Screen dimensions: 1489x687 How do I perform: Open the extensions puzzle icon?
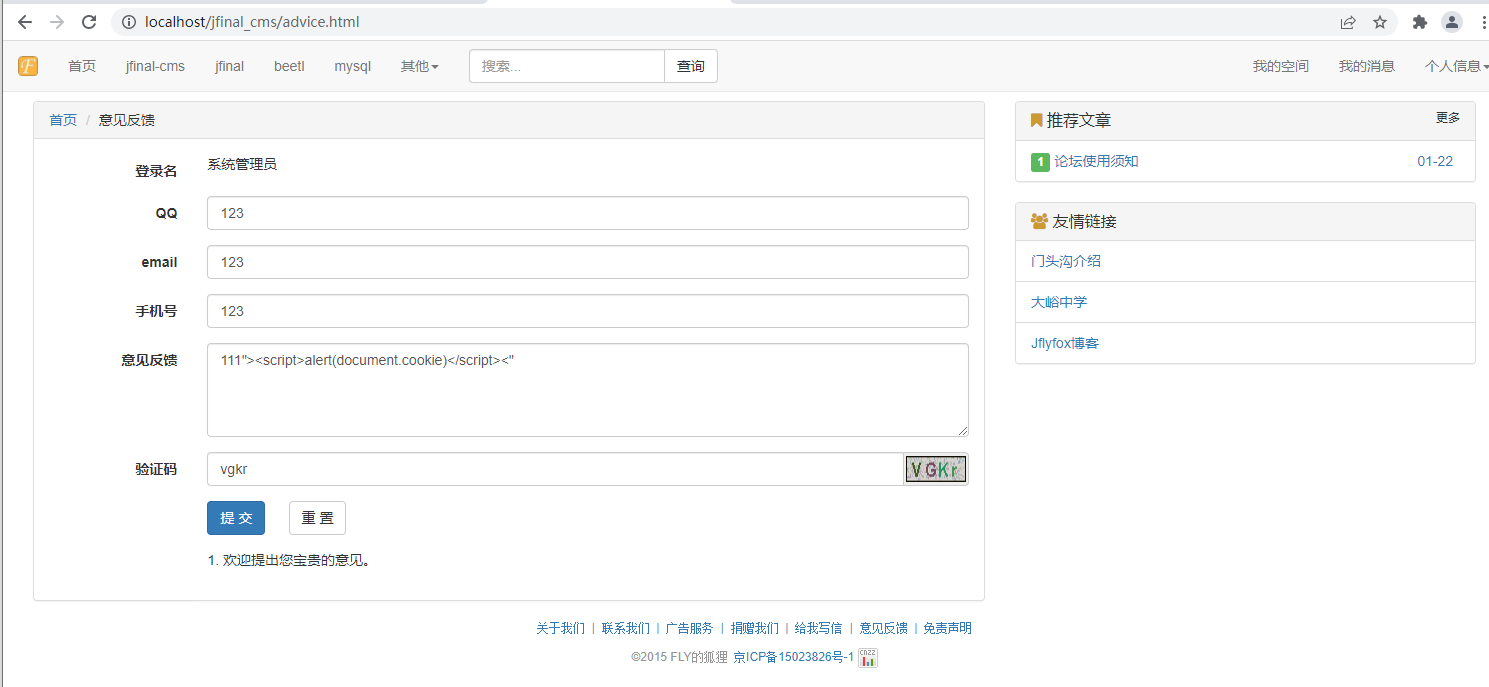(1419, 22)
